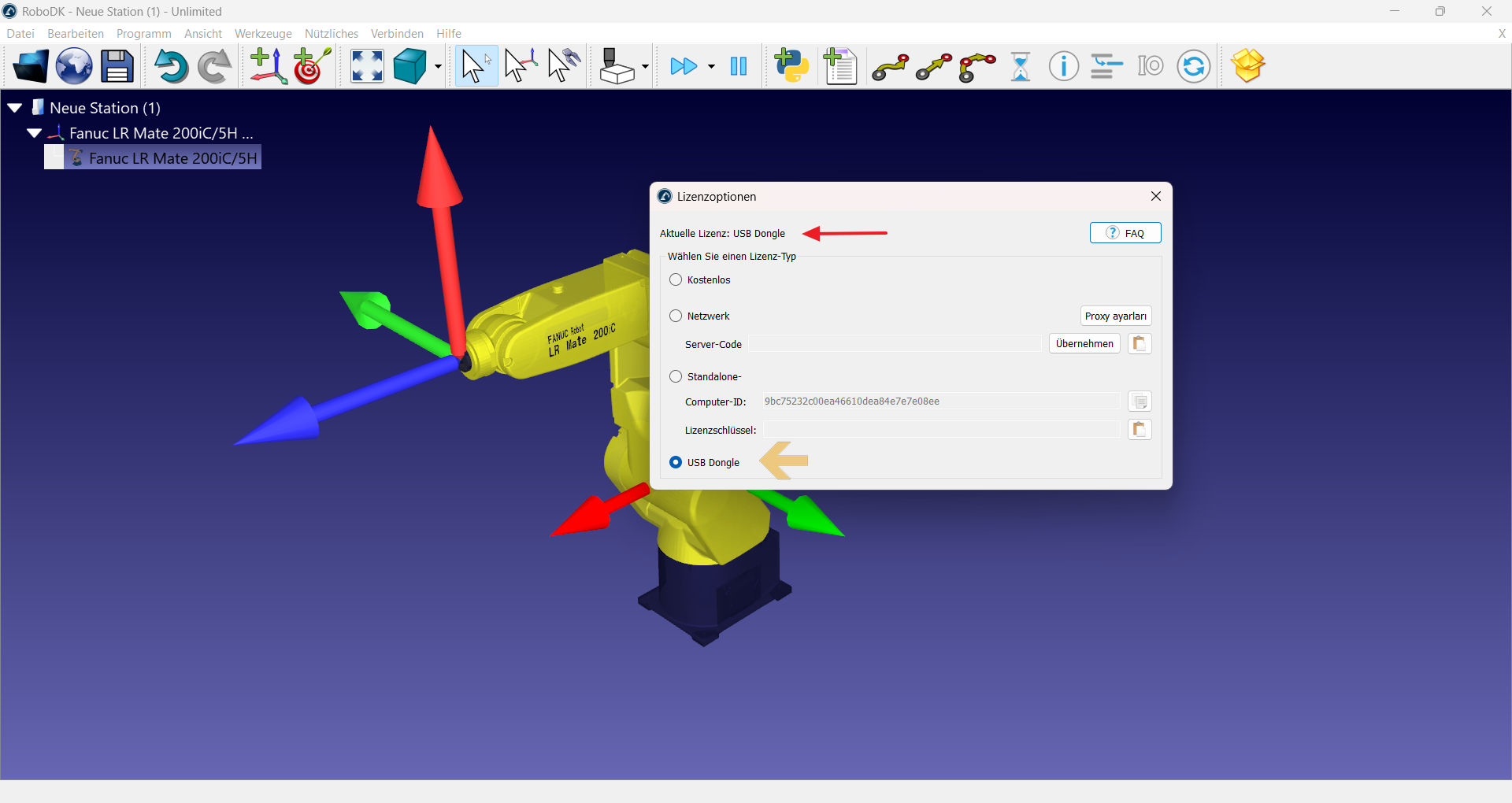Open the Programm menu
This screenshot has width=1512, height=803.
coord(144,33)
